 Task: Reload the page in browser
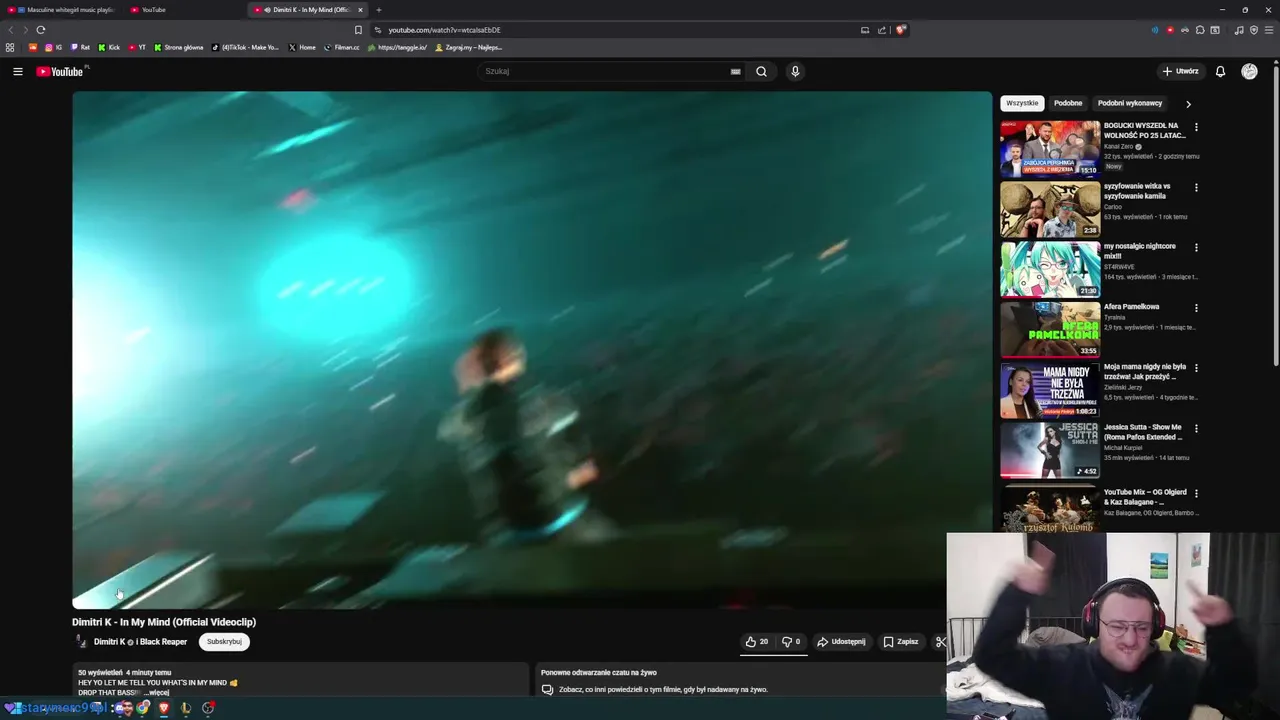click(x=41, y=30)
